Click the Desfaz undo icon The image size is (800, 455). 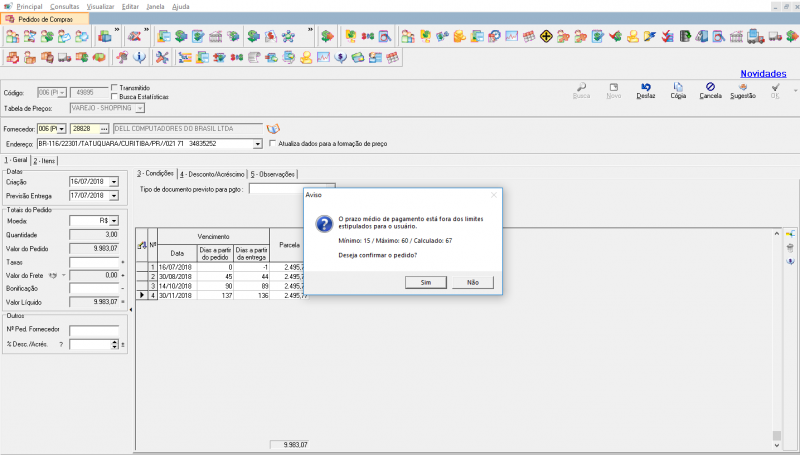[x=647, y=88]
